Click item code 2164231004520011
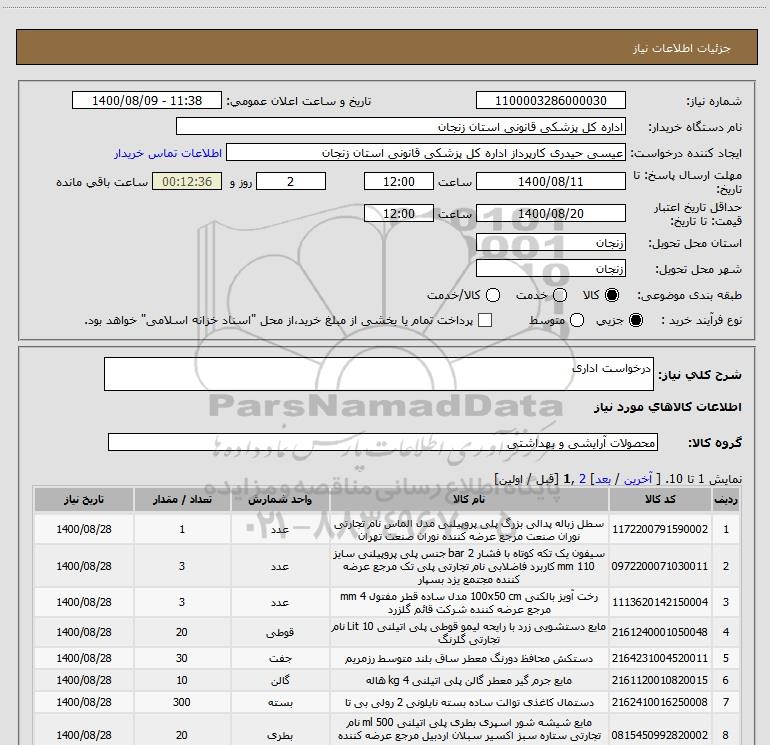 point(660,658)
